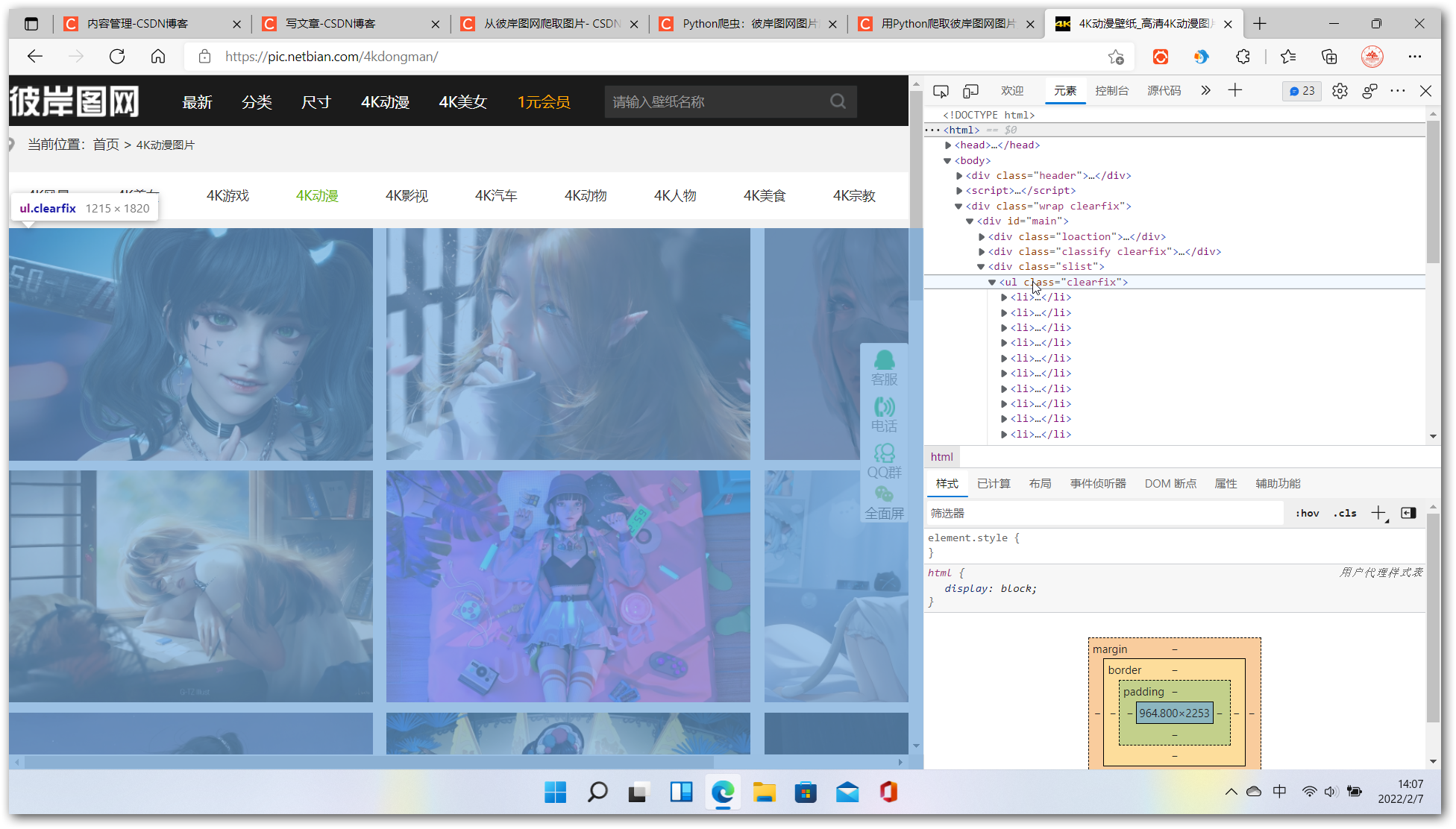The width and height of the screenshot is (1456, 829).
Task: Click the search magnifier on wallpaper site
Action: [838, 101]
